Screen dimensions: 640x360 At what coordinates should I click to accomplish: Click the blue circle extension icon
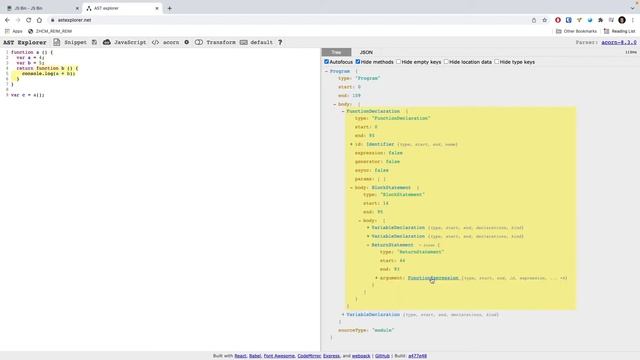(590, 20)
